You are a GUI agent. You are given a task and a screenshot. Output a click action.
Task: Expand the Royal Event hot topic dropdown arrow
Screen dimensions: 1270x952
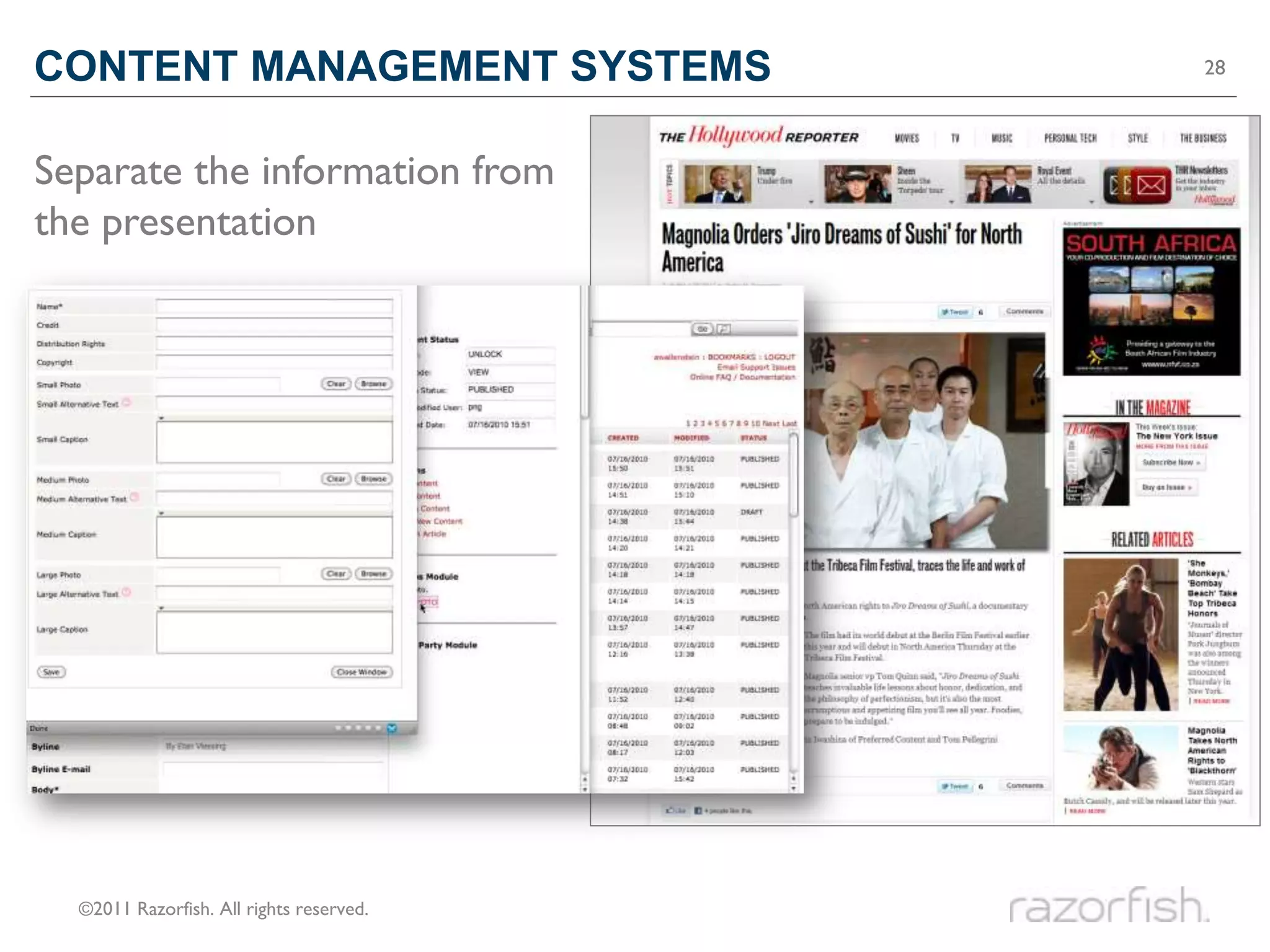[x=1091, y=201]
